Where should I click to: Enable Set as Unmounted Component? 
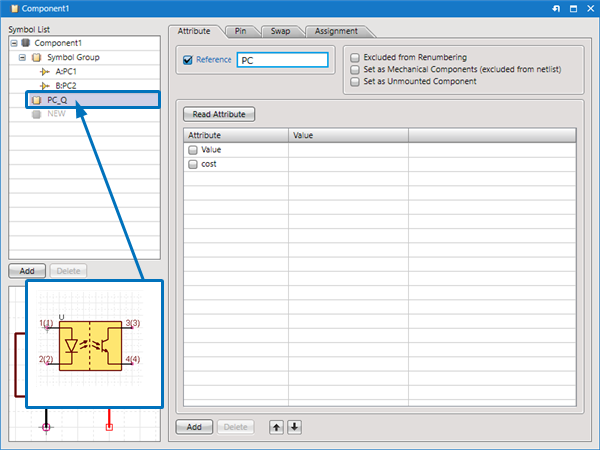(355, 82)
